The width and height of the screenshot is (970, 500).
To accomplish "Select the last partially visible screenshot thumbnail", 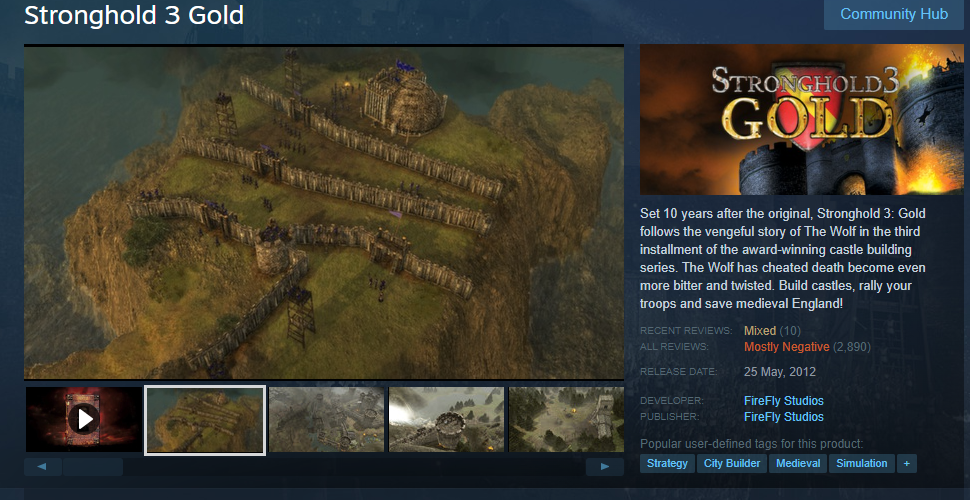I will click(x=566, y=420).
